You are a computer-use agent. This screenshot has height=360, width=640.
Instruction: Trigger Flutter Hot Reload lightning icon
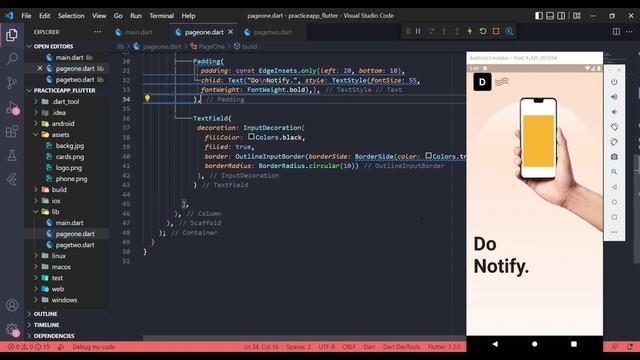(470, 31)
